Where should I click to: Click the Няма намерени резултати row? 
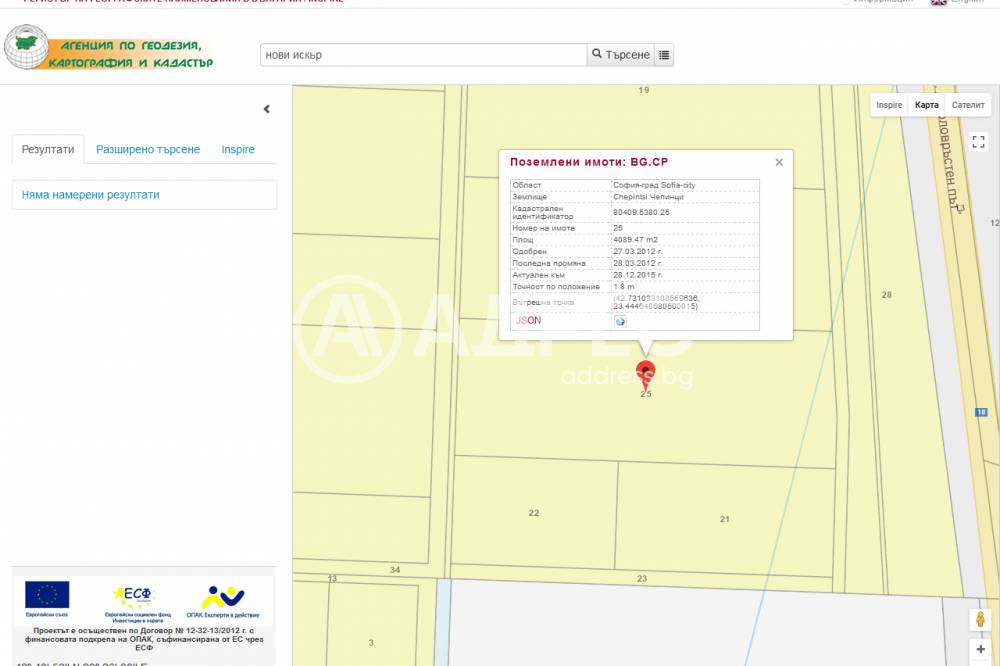[144, 195]
